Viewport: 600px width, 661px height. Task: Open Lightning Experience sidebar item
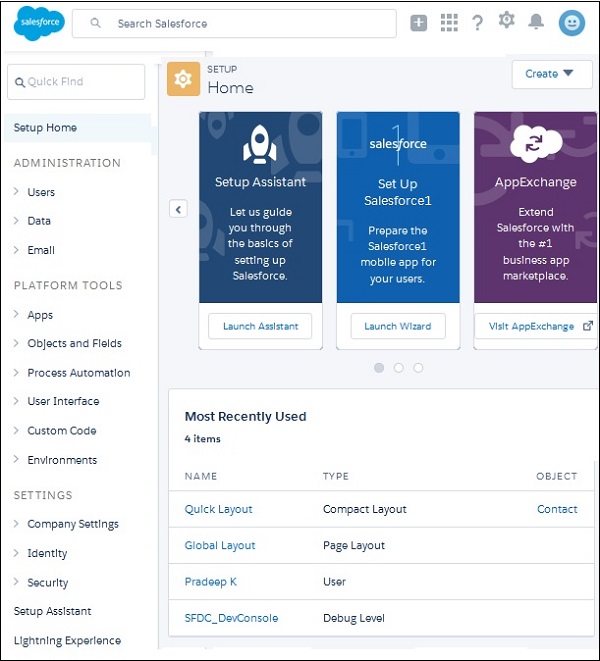point(67,640)
